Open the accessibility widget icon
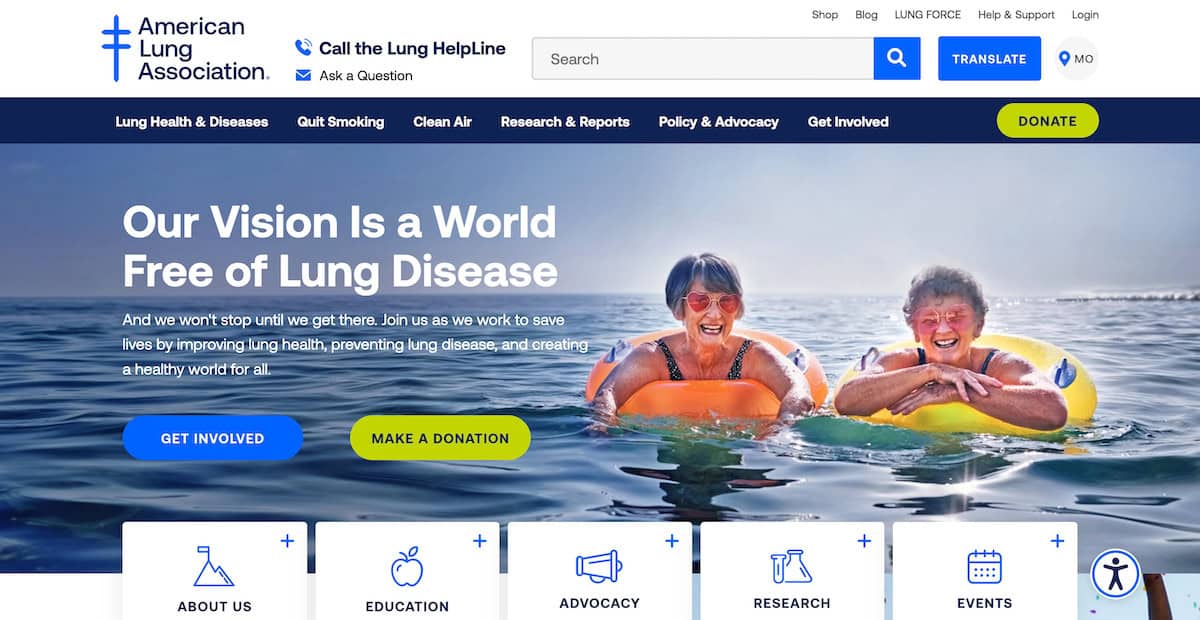1200x620 pixels. pyautogui.click(x=1115, y=573)
